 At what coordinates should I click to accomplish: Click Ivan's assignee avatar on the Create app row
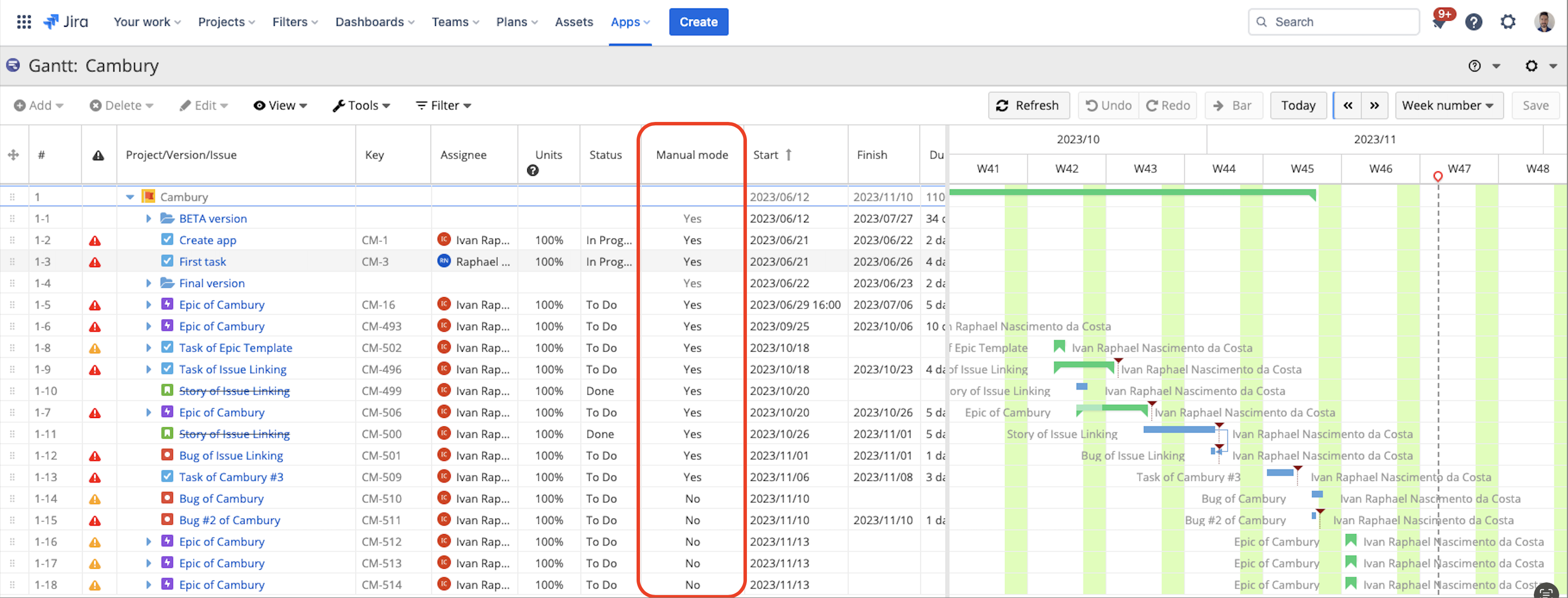tap(445, 239)
